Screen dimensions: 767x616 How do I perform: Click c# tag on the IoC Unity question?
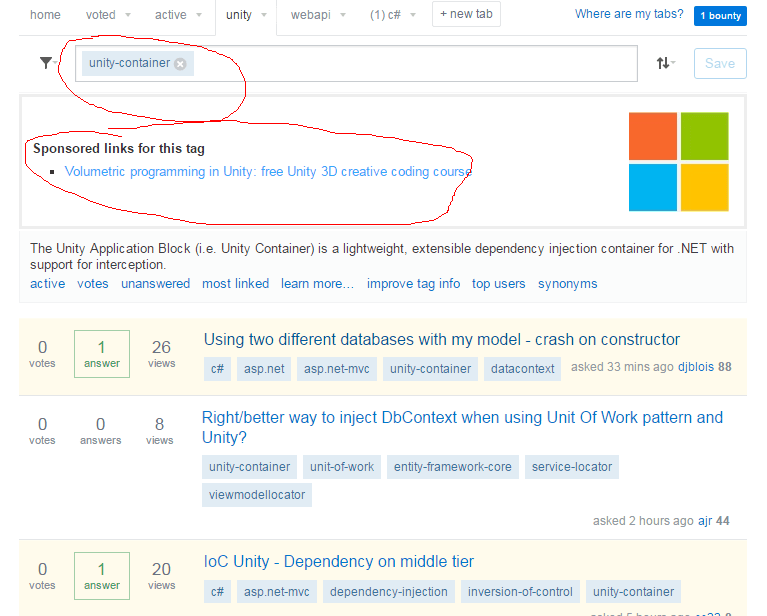[217, 592]
